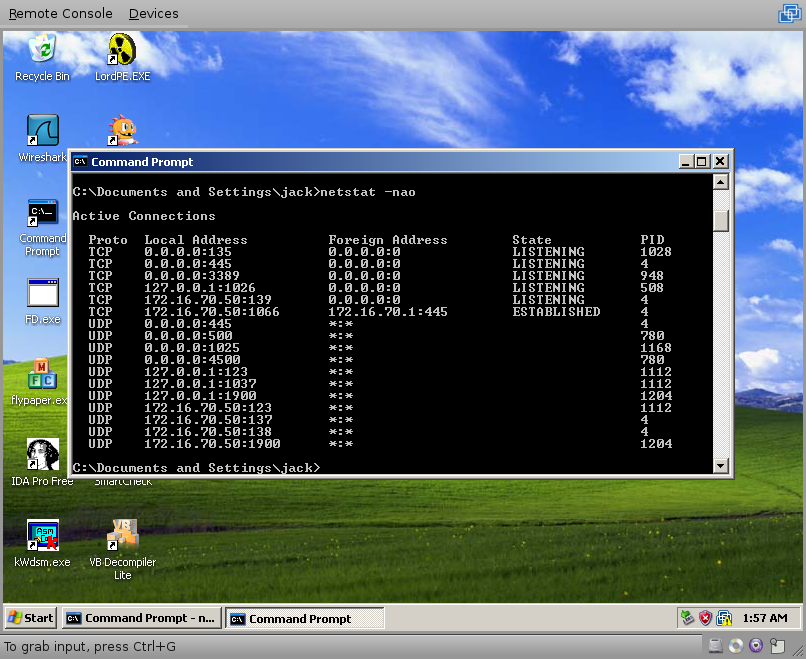Click the 'Active Connections' heading
Viewport: 806px width, 659px height.
[144, 216]
